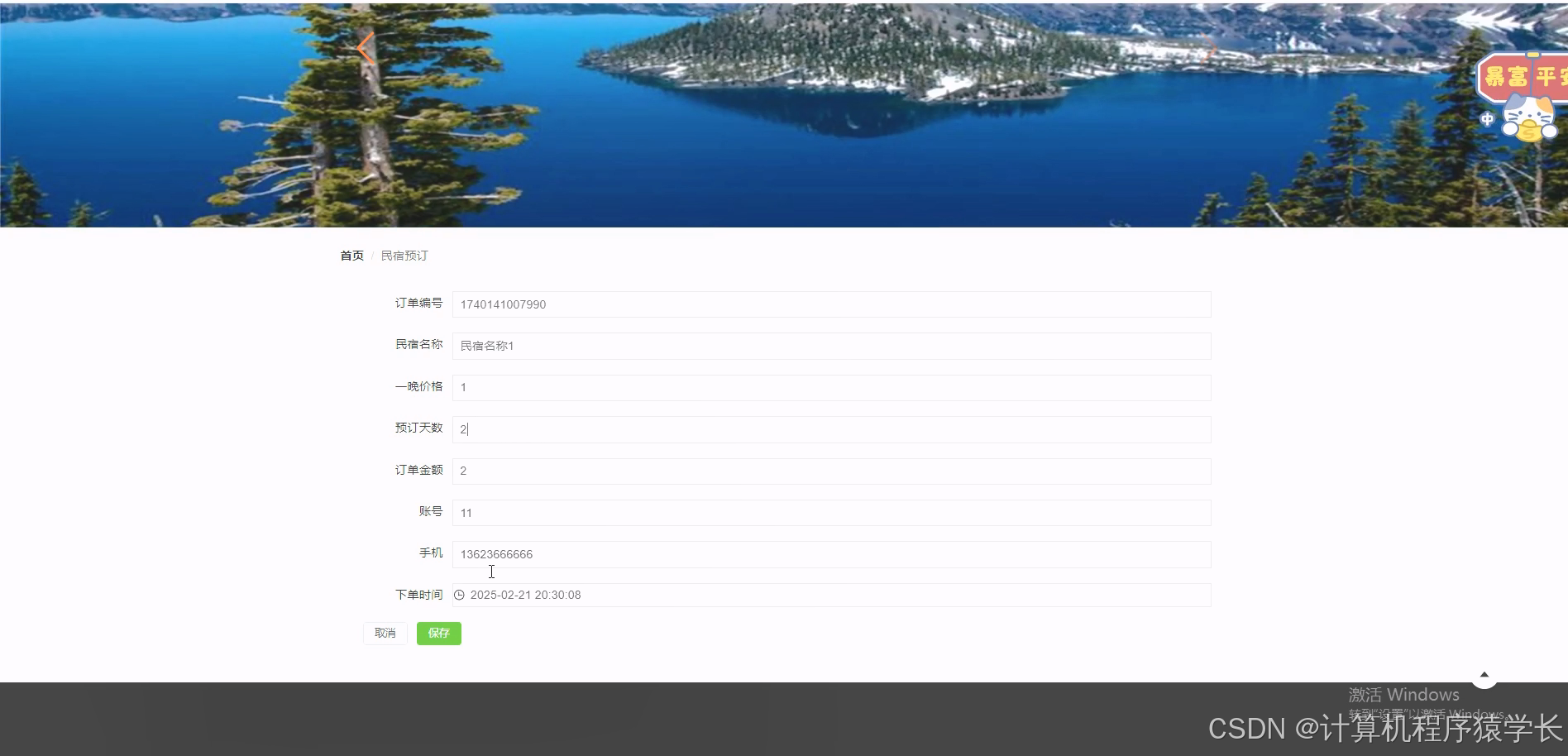Click 民宿预订 breadcrumb item

[x=404, y=256]
